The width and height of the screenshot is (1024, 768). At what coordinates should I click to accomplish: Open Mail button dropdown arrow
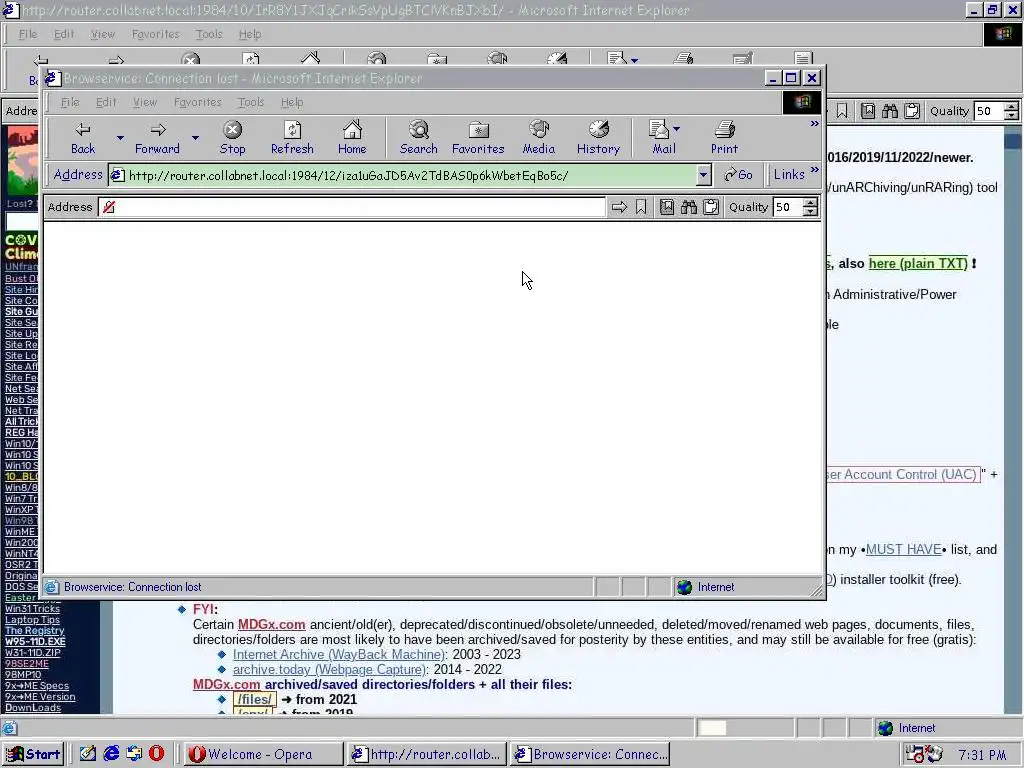pyautogui.click(x=677, y=129)
